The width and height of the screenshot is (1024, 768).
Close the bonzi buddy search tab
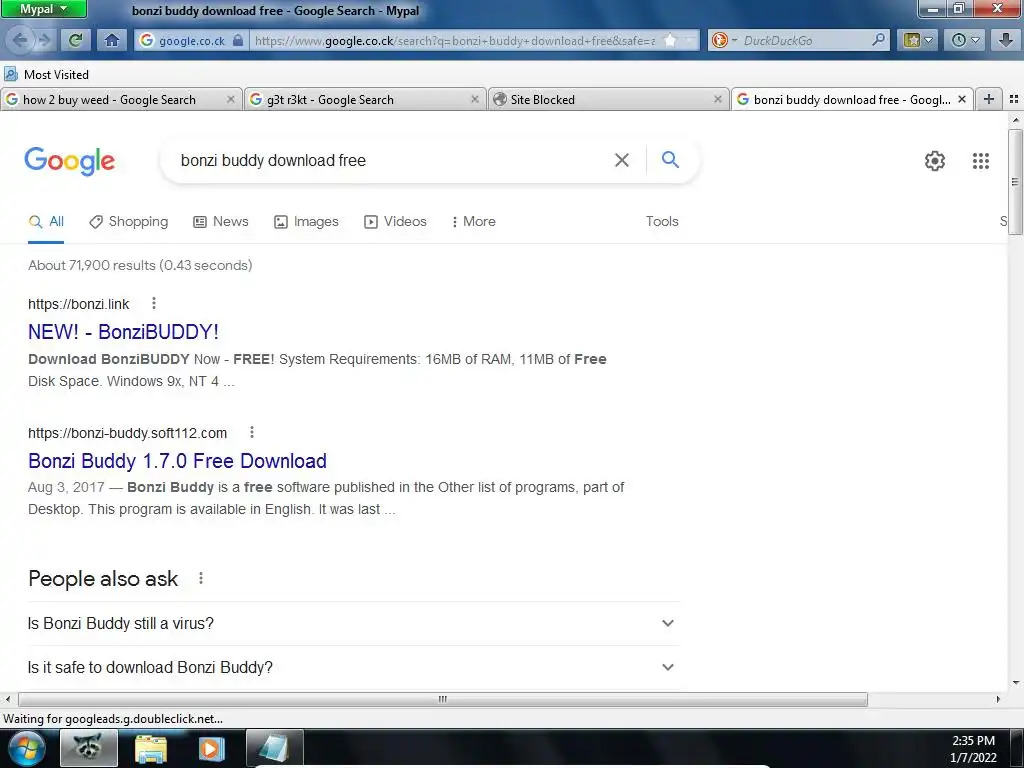tap(962, 99)
